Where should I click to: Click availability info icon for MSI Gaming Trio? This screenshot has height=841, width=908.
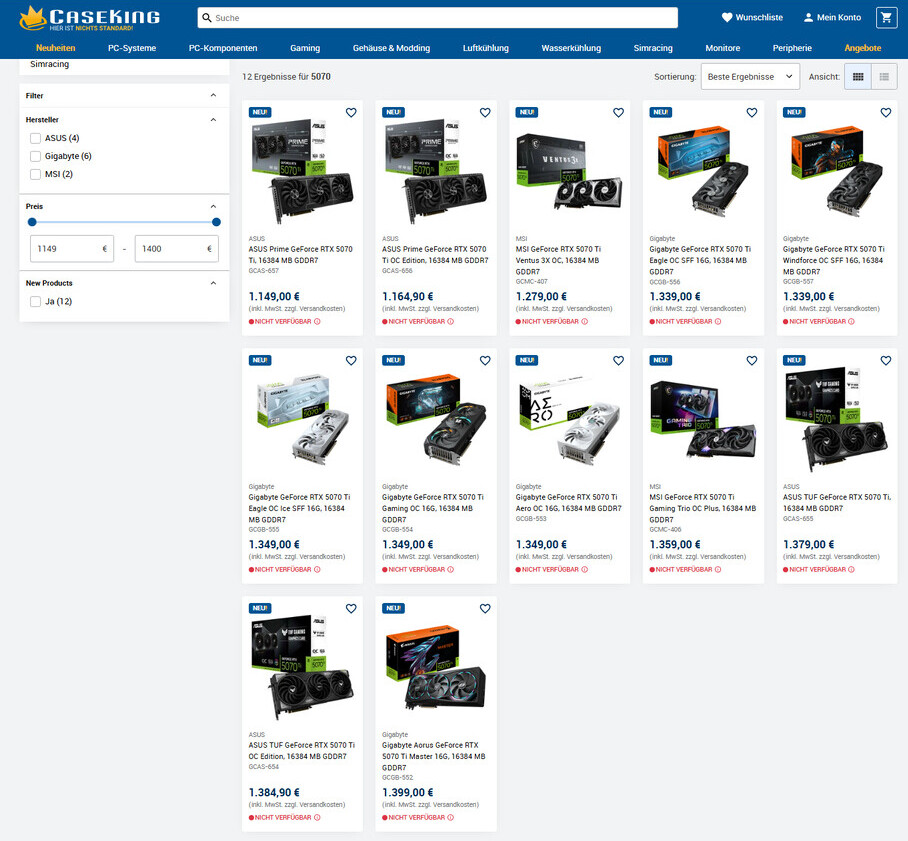pyautogui.click(x=718, y=569)
